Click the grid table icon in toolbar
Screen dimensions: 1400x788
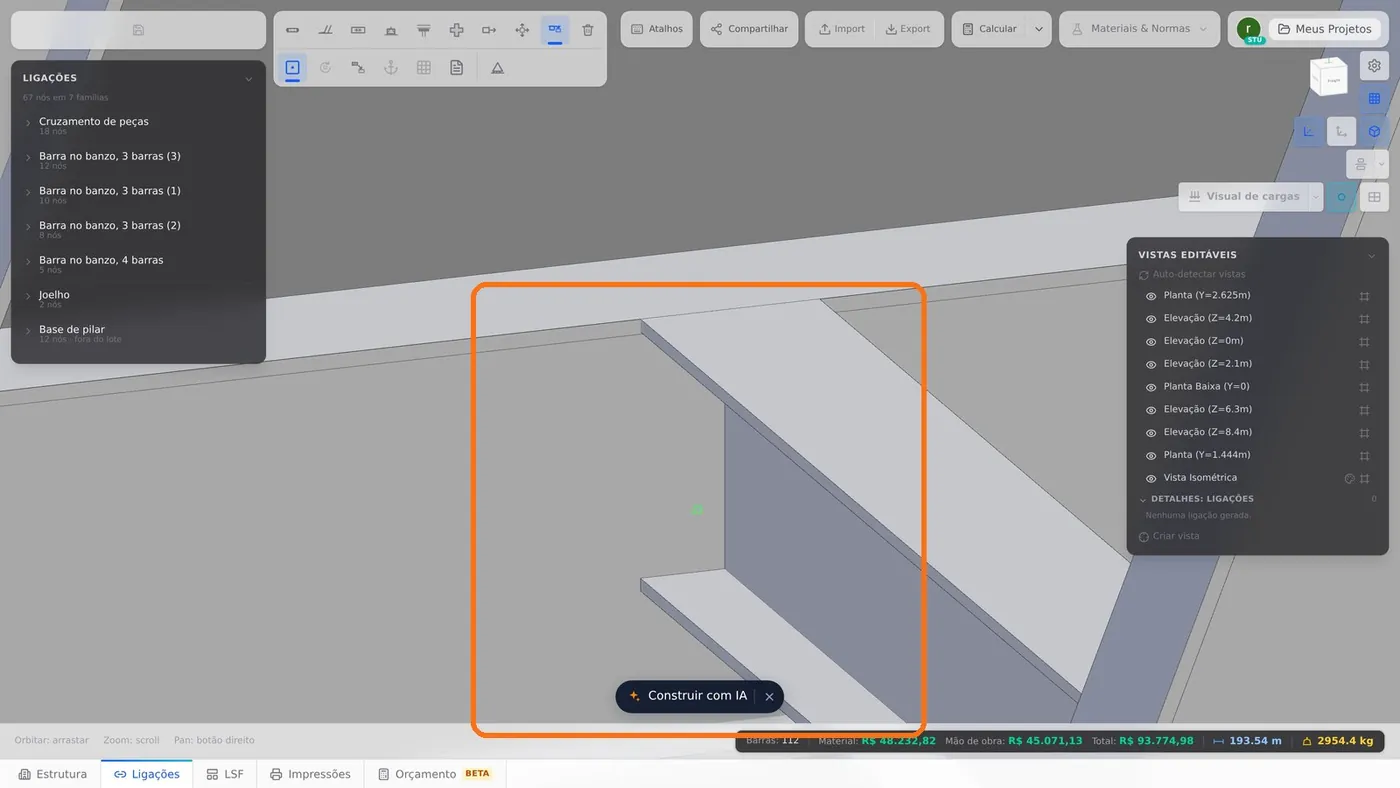point(424,67)
